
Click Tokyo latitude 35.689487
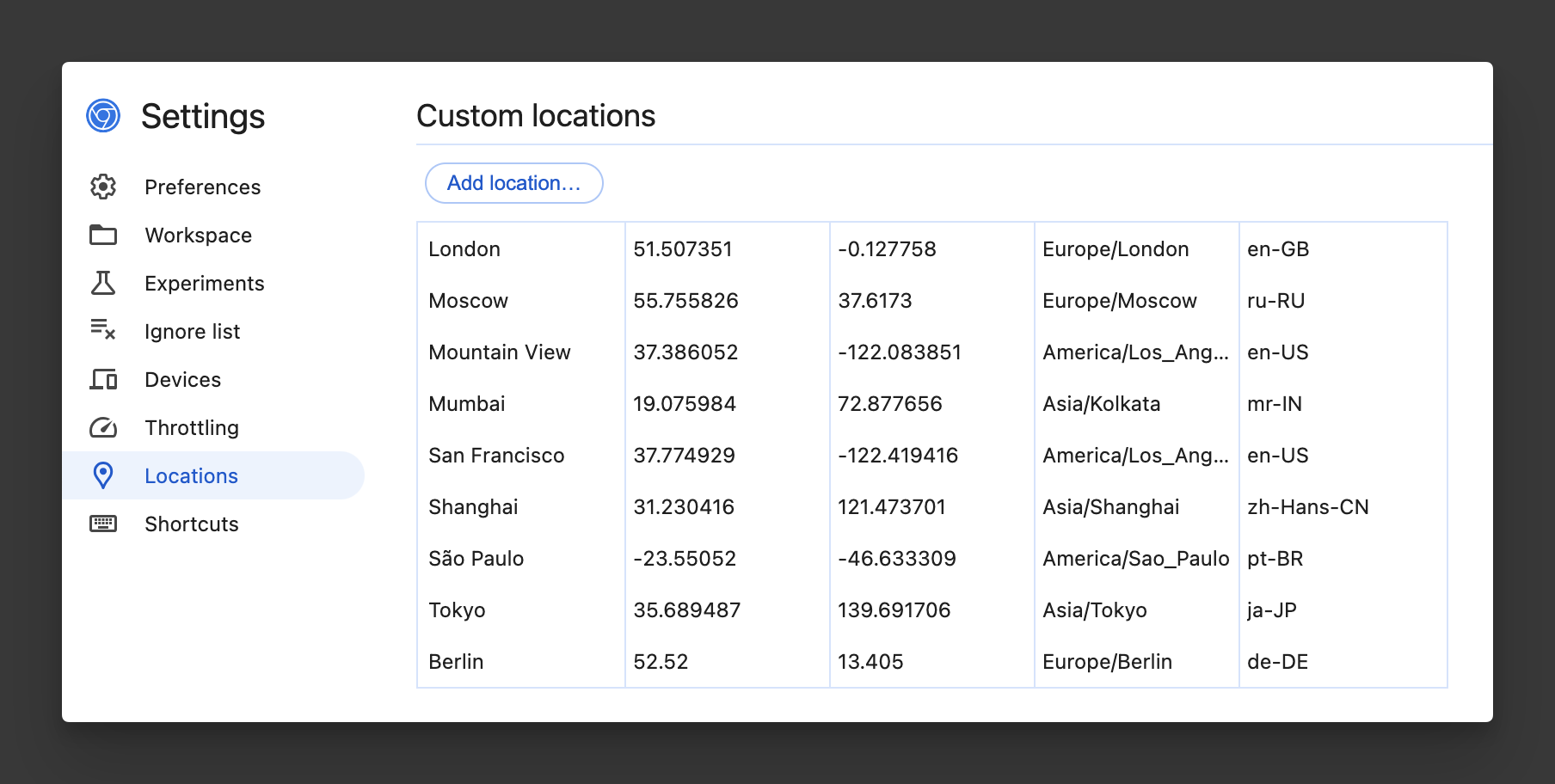click(x=687, y=610)
